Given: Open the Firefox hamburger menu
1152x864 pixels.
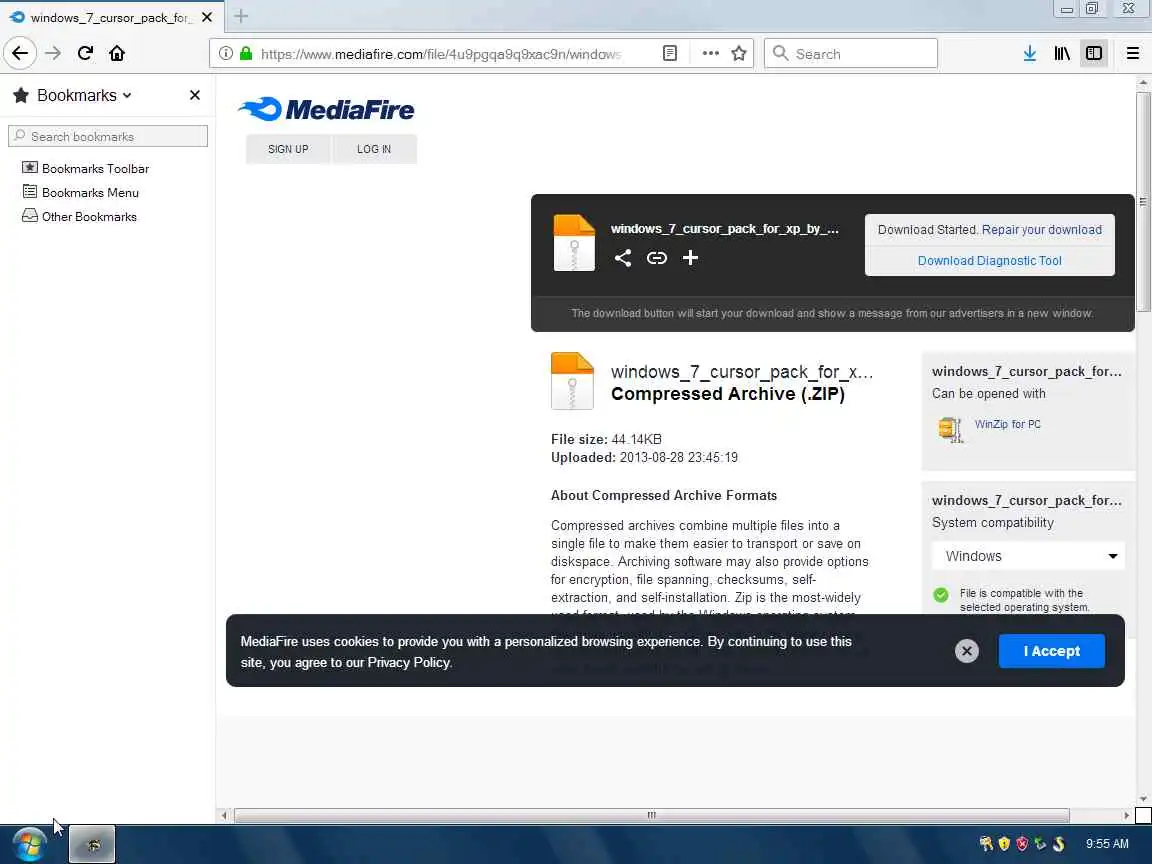Looking at the screenshot, I should tap(1133, 53).
